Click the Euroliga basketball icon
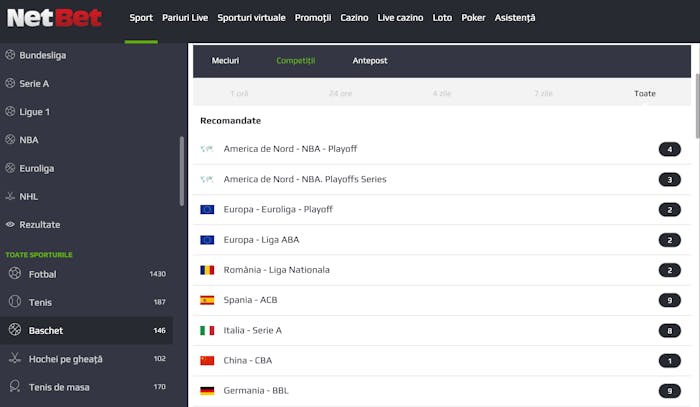The image size is (700, 407). (10, 168)
